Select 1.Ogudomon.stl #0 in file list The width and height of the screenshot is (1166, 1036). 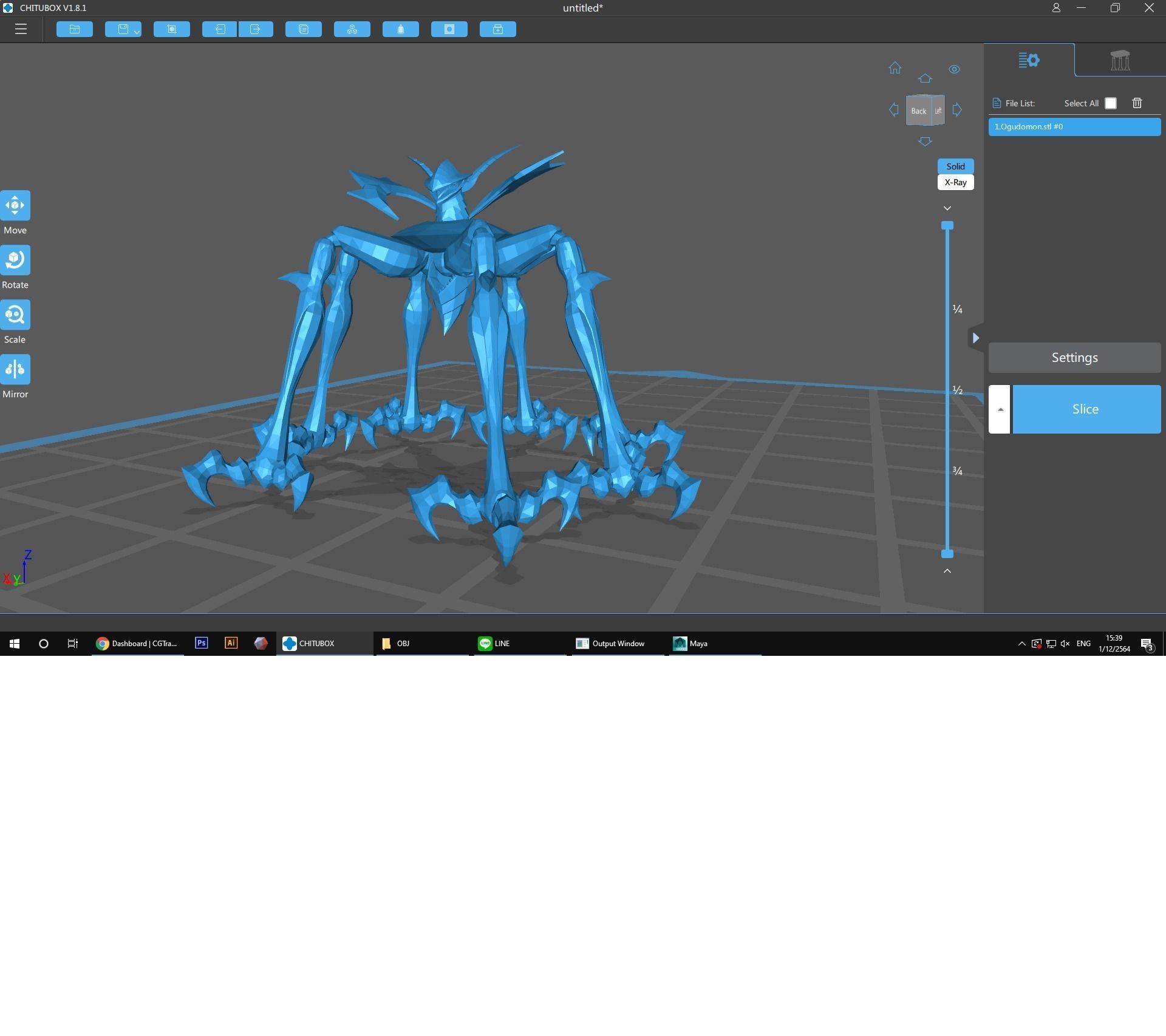[x=1074, y=127]
